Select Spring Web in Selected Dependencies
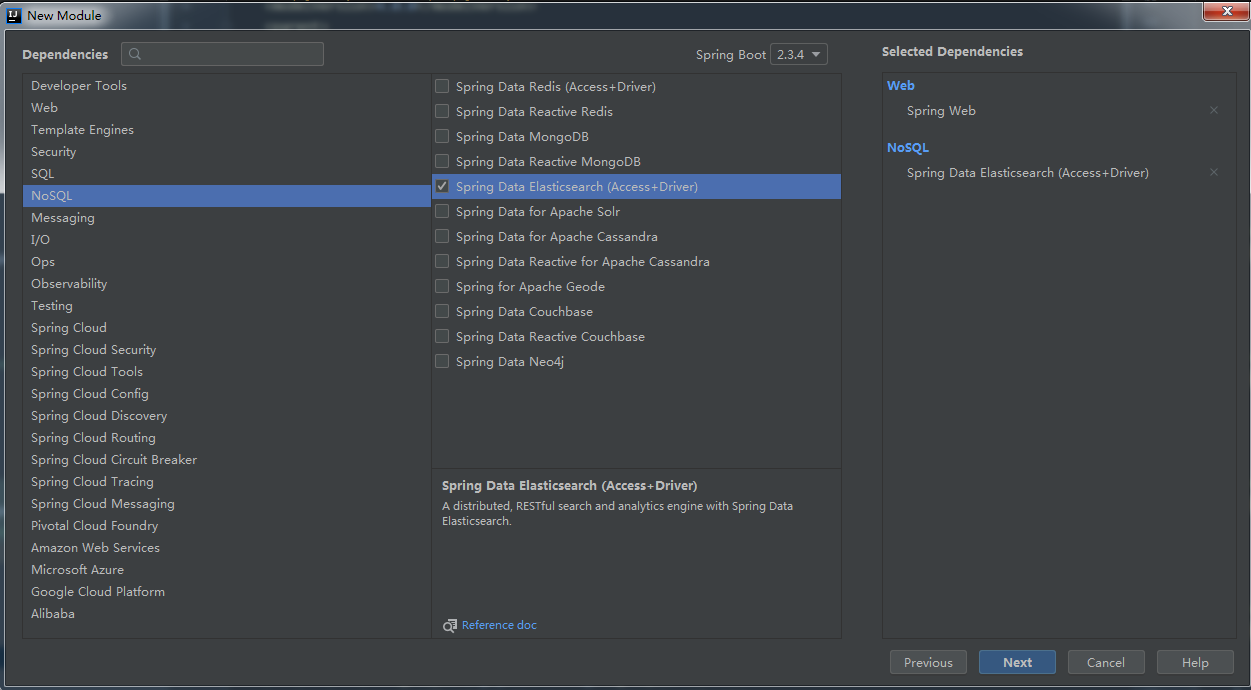1251x690 pixels. pyautogui.click(x=941, y=111)
